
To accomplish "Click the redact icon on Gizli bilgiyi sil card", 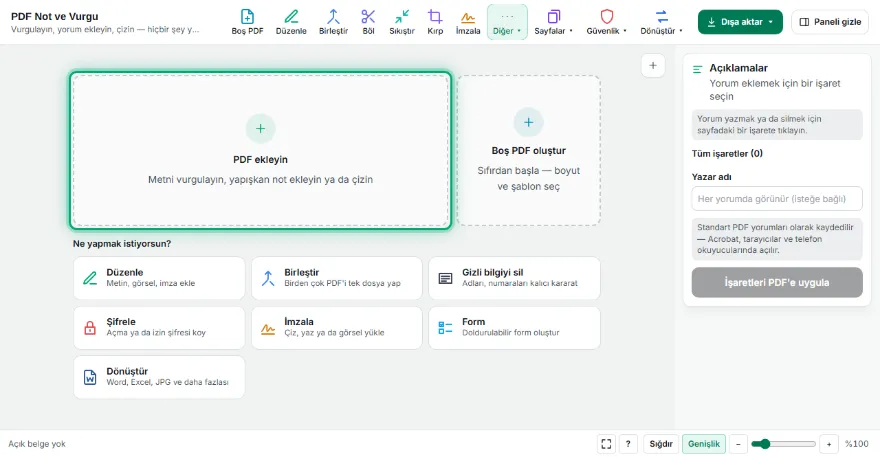I will tap(446, 278).
